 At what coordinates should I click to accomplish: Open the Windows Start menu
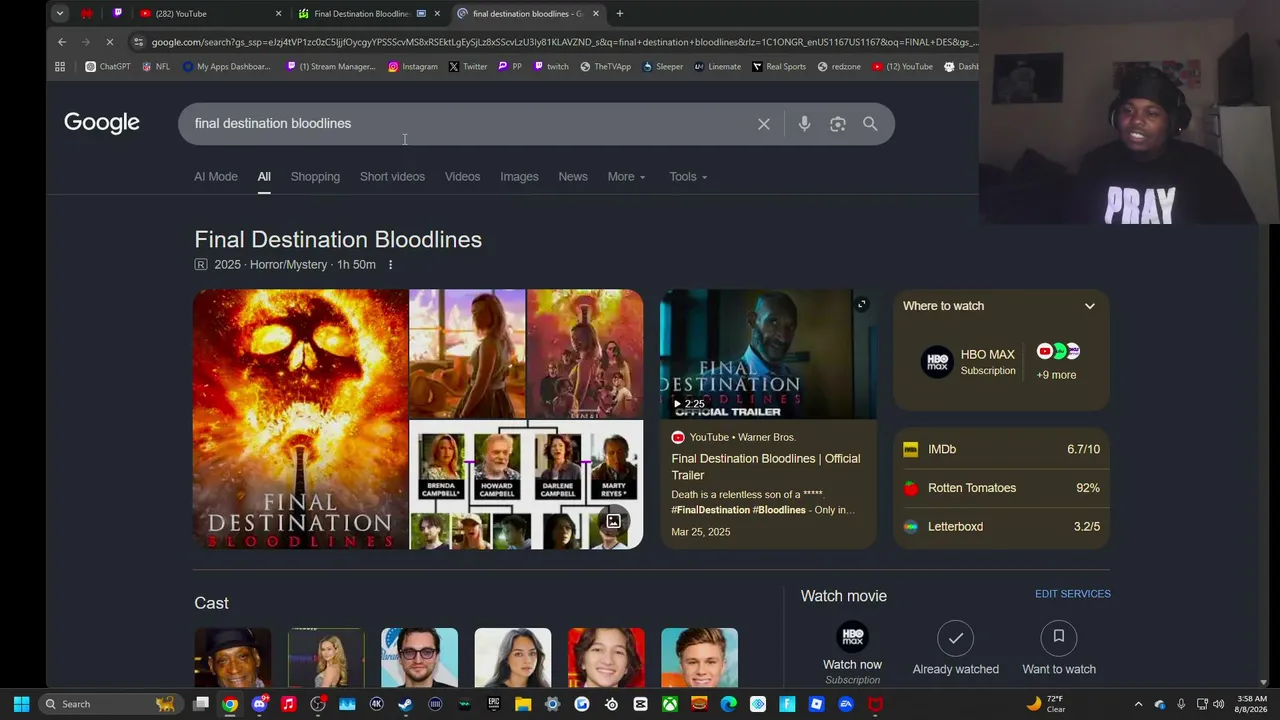tap(21, 704)
